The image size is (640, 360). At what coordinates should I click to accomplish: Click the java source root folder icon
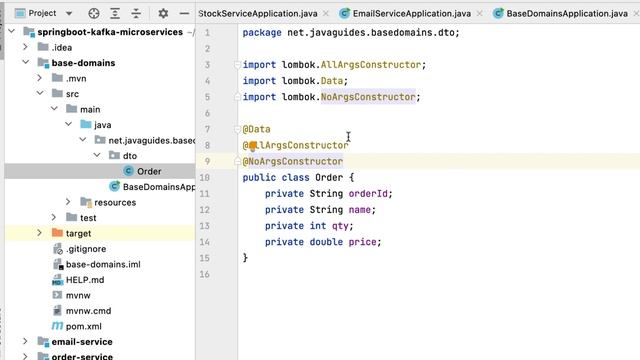[x=86, y=124]
